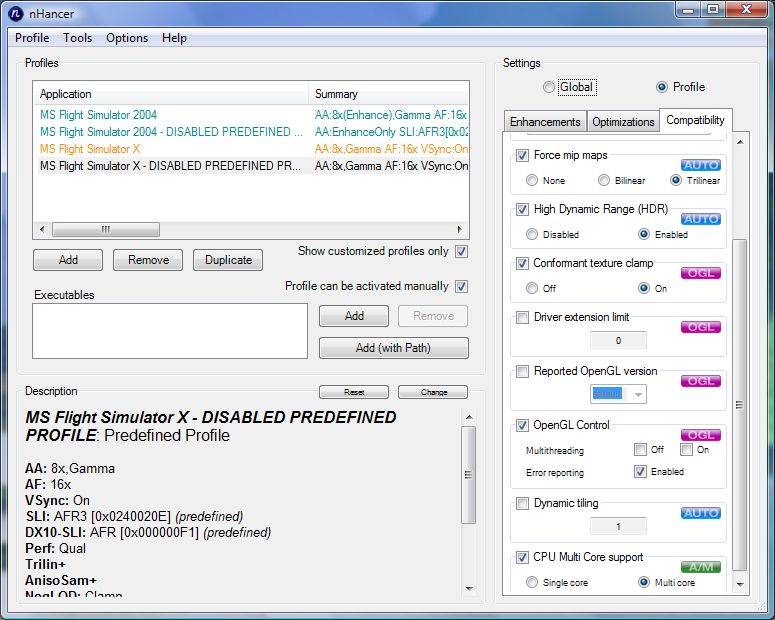Click the OGL badge for Conformant texture clamp

701,272
